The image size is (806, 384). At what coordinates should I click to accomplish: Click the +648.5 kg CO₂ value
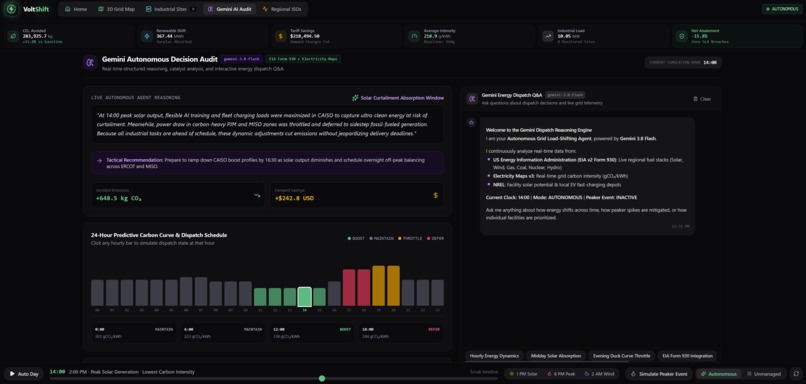(x=119, y=198)
